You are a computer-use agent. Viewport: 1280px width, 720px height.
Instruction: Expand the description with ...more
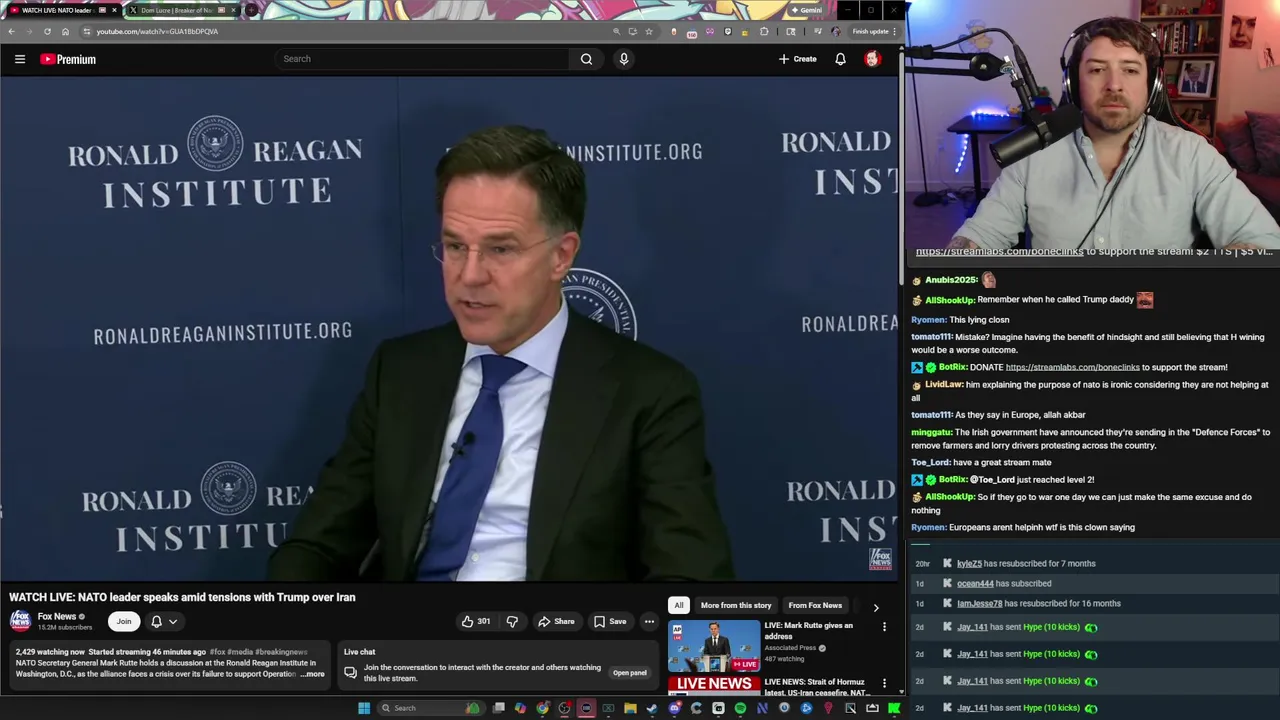coord(313,674)
